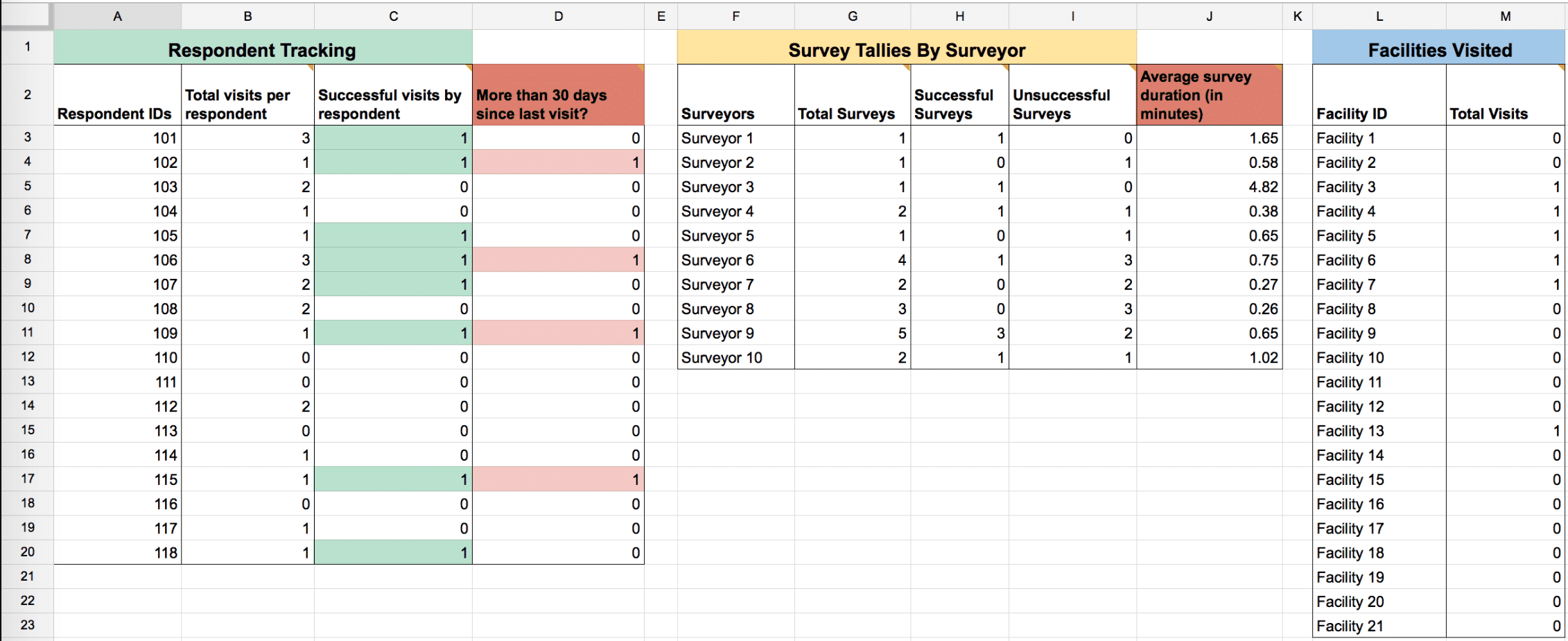Click average duration value 1.65
Image resolution: width=1568 pixels, height=641 pixels.
[x=1209, y=137]
